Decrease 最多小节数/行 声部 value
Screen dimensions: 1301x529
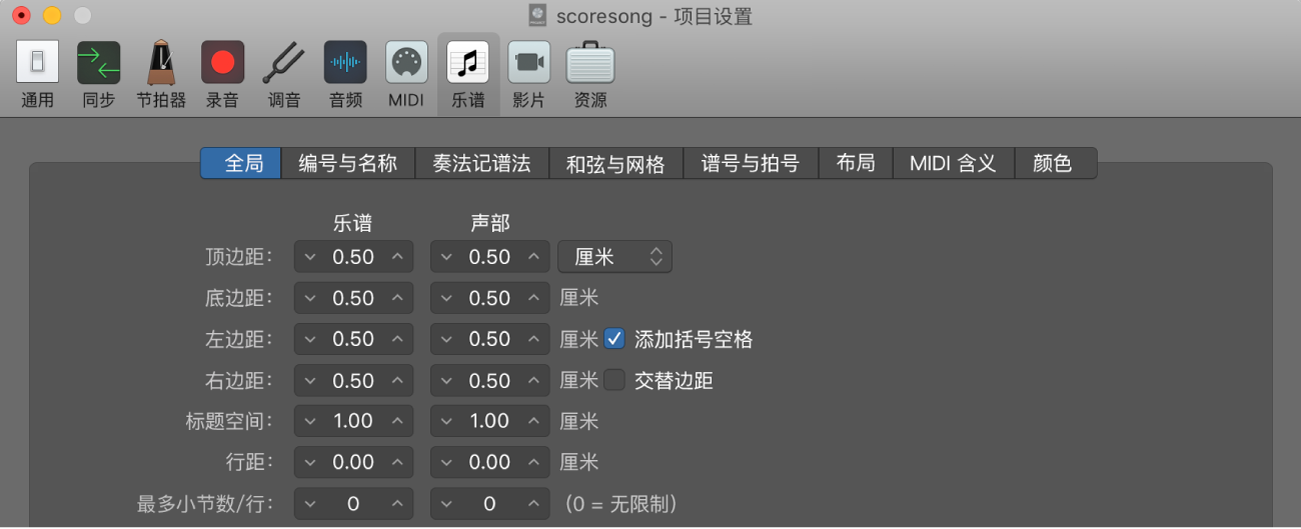click(446, 504)
